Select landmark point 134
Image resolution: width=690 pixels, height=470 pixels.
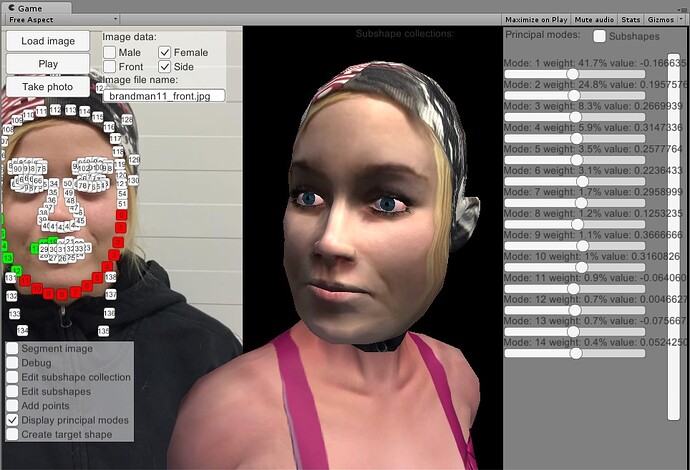click(x=22, y=330)
